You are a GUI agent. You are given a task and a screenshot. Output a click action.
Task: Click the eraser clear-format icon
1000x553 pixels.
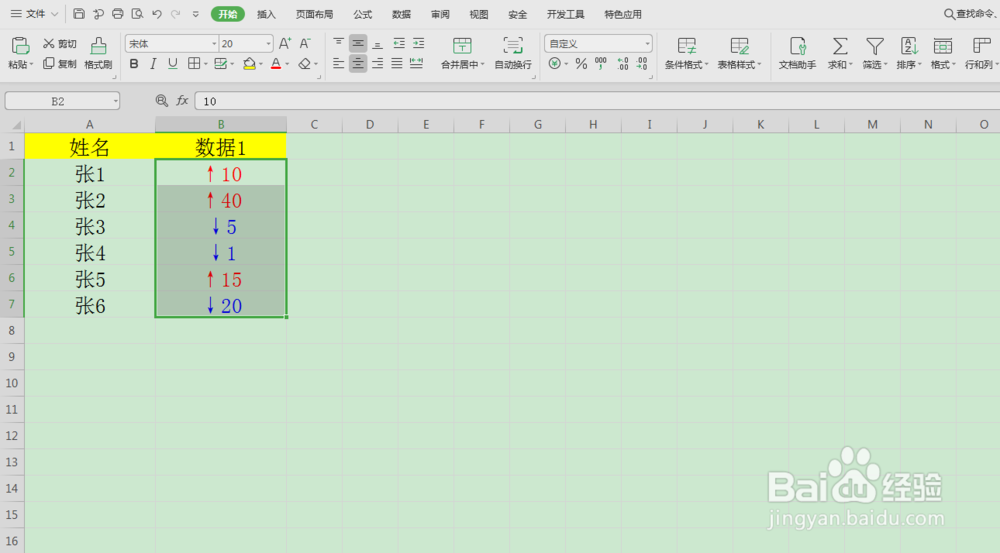tap(305, 64)
